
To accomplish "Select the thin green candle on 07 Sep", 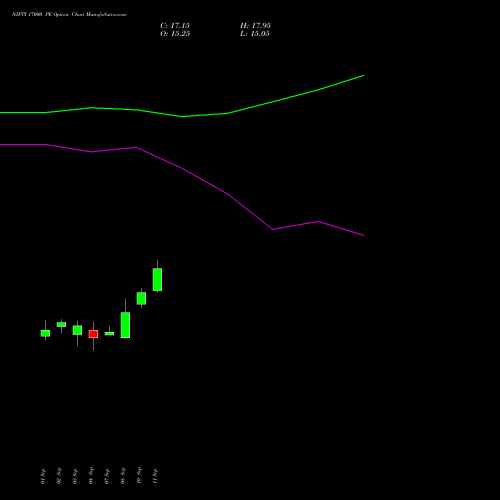I will 109,333.
